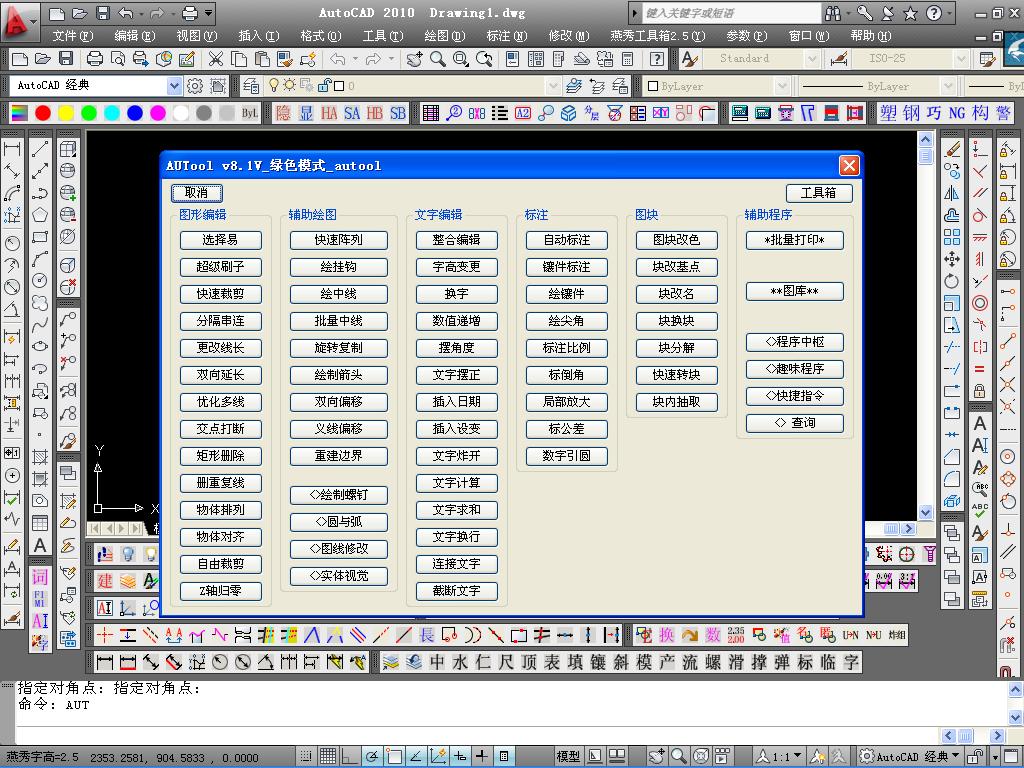Click the table grid icon in the Yanxiu toolbar
Viewport: 1024px width, 768px height.
point(430,113)
